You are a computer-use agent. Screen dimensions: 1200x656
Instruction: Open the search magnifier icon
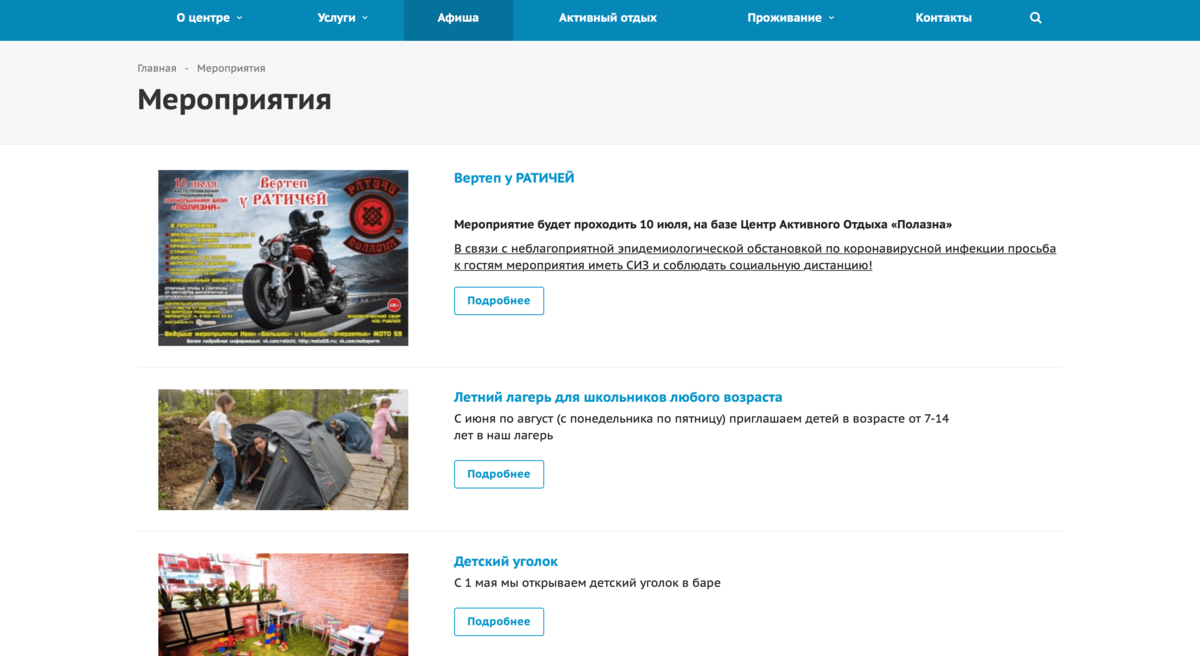pos(1035,18)
